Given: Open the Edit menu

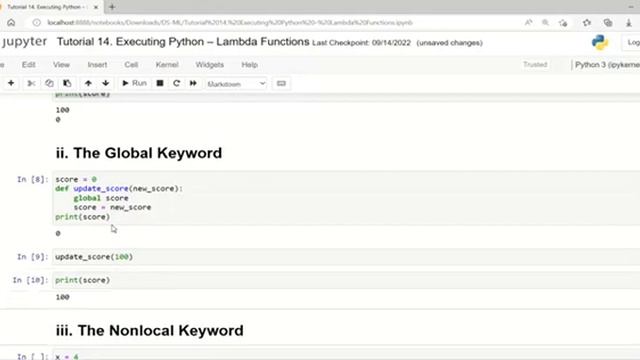Looking at the screenshot, I should pyautogui.click(x=29, y=64).
